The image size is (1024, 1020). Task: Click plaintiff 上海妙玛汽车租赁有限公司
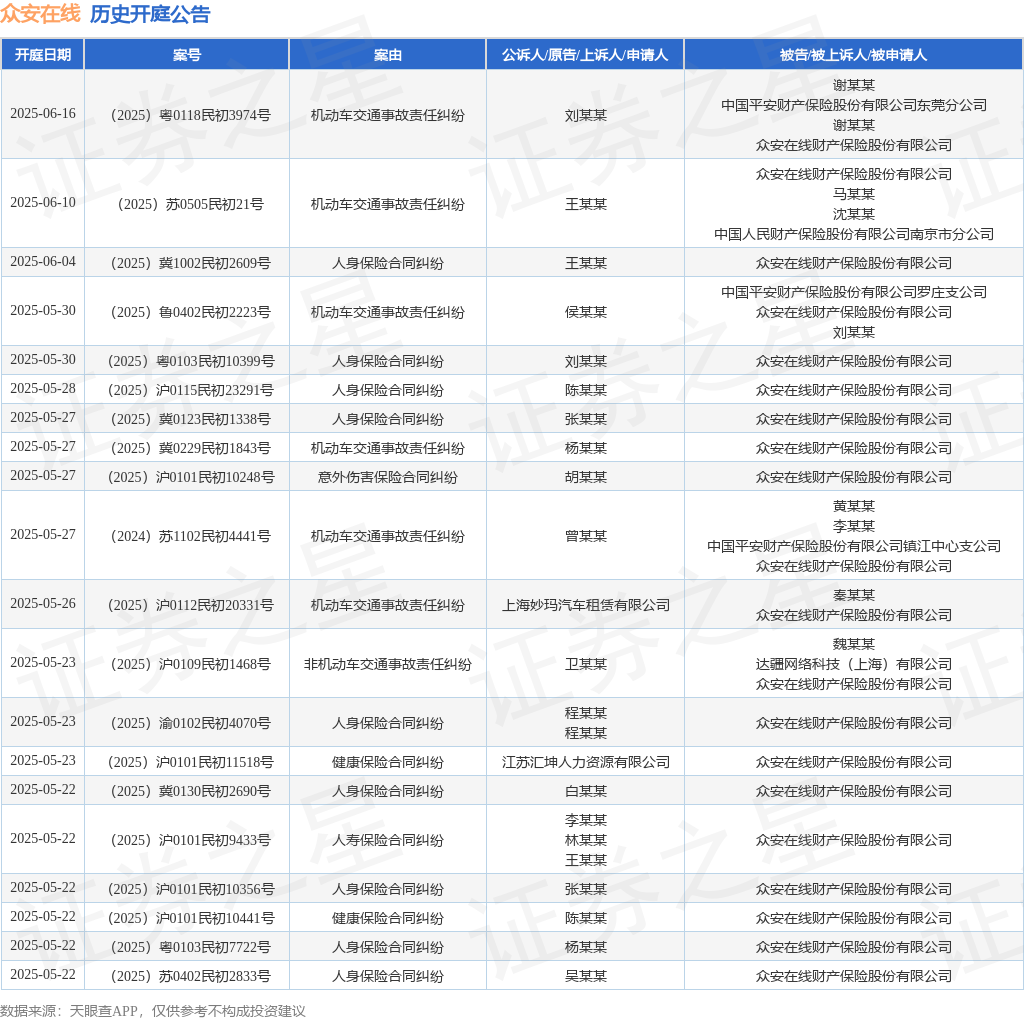pos(586,605)
